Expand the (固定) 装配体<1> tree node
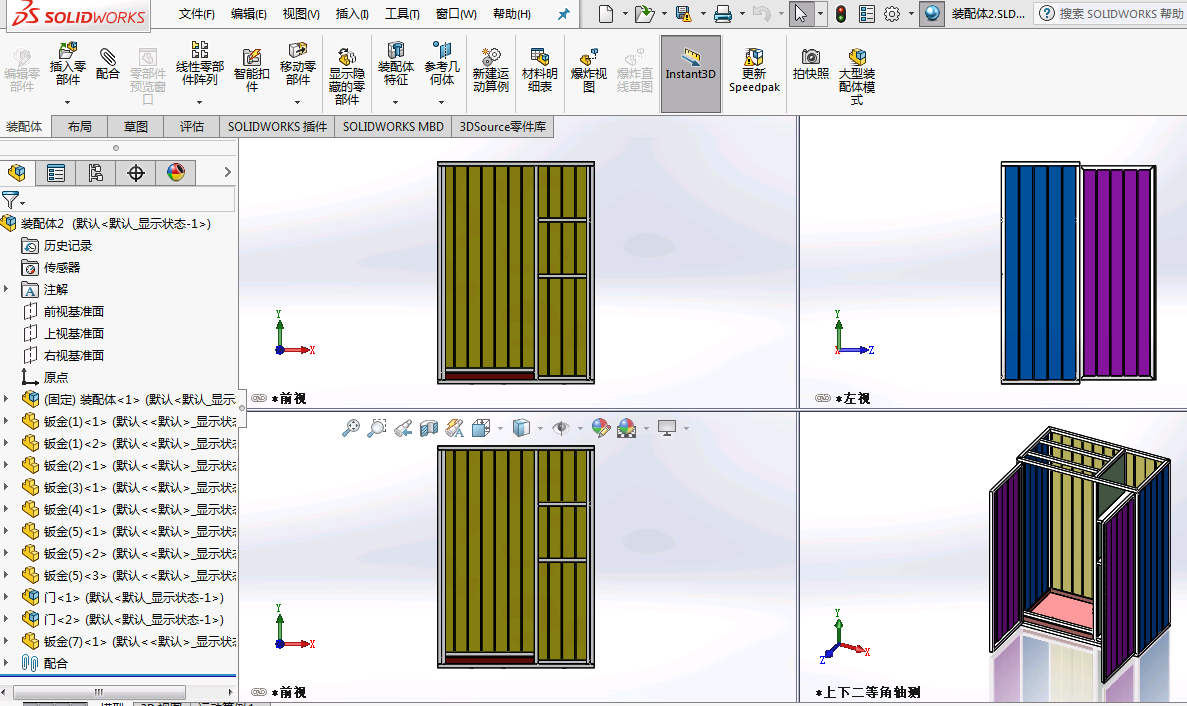The width and height of the screenshot is (1187, 706). point(6,399)
